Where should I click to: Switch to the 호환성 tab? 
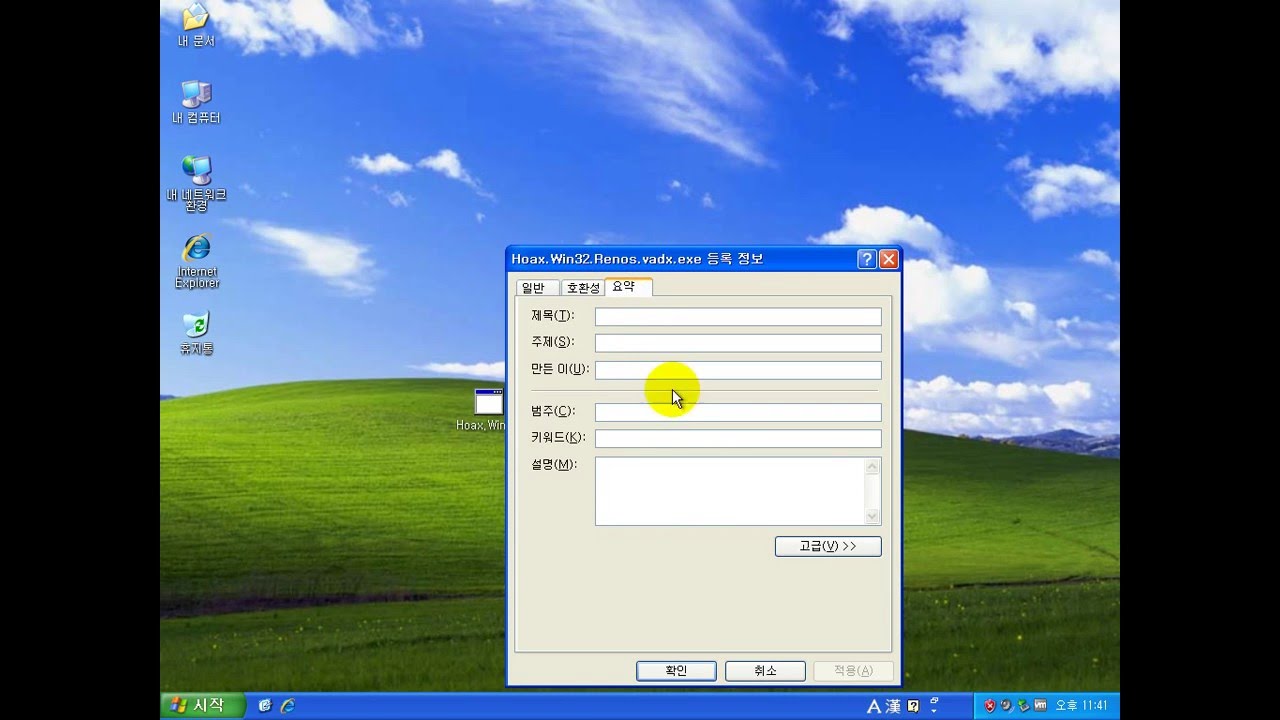pos(583,288)
